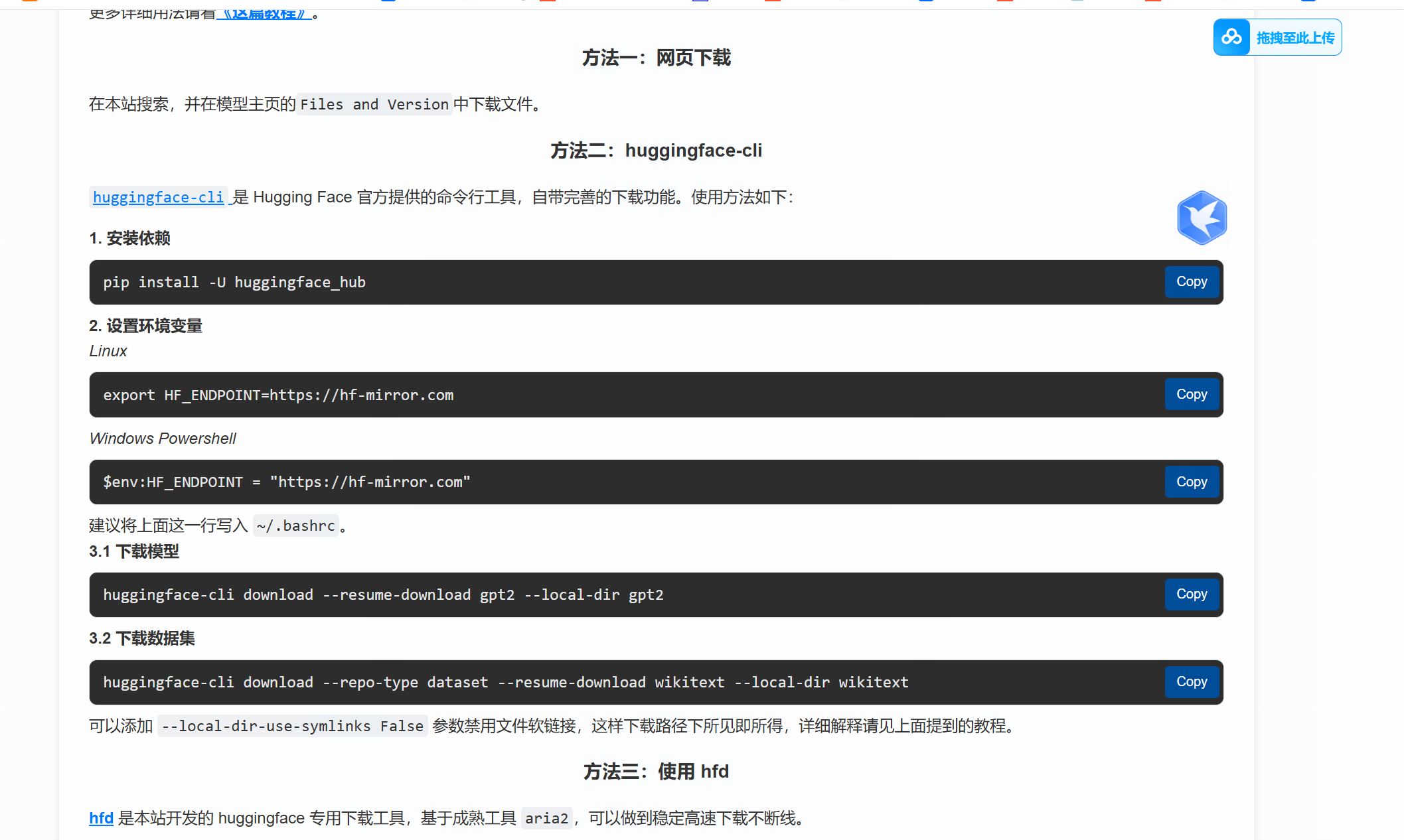Click the $env:HF_ENDPOINT Powershell code text
The height and width of the screenshot is (840, 1404).
coord(286,482)
